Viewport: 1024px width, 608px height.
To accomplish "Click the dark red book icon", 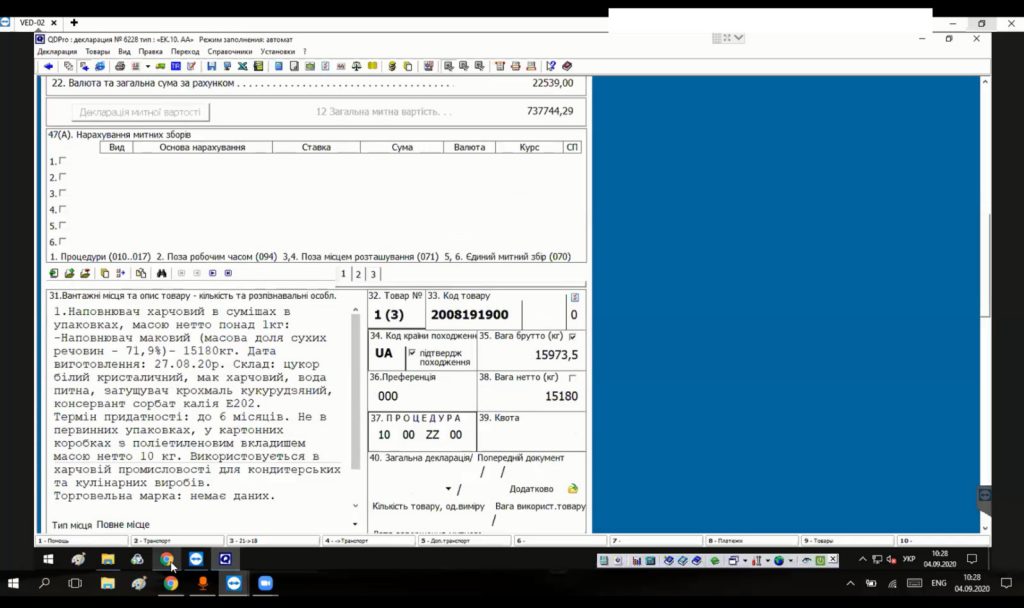I will [x=567, y=66].
